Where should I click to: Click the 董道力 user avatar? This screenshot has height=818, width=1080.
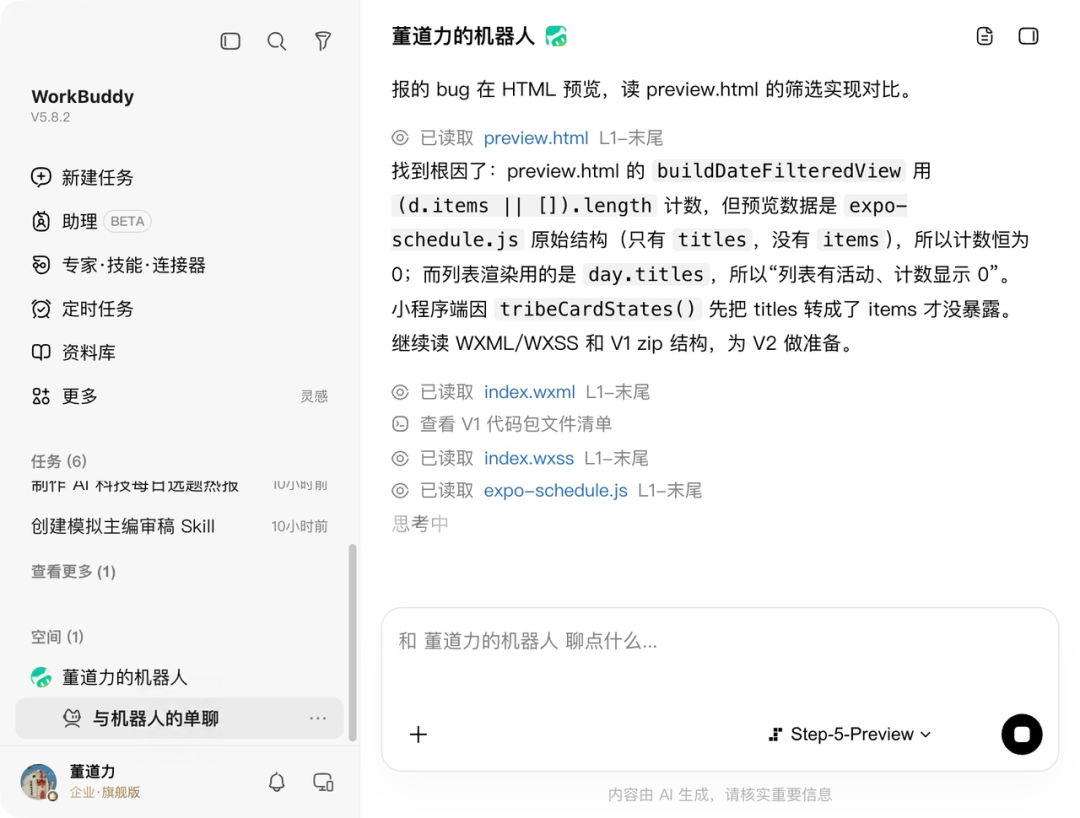(x=39, y=782)
